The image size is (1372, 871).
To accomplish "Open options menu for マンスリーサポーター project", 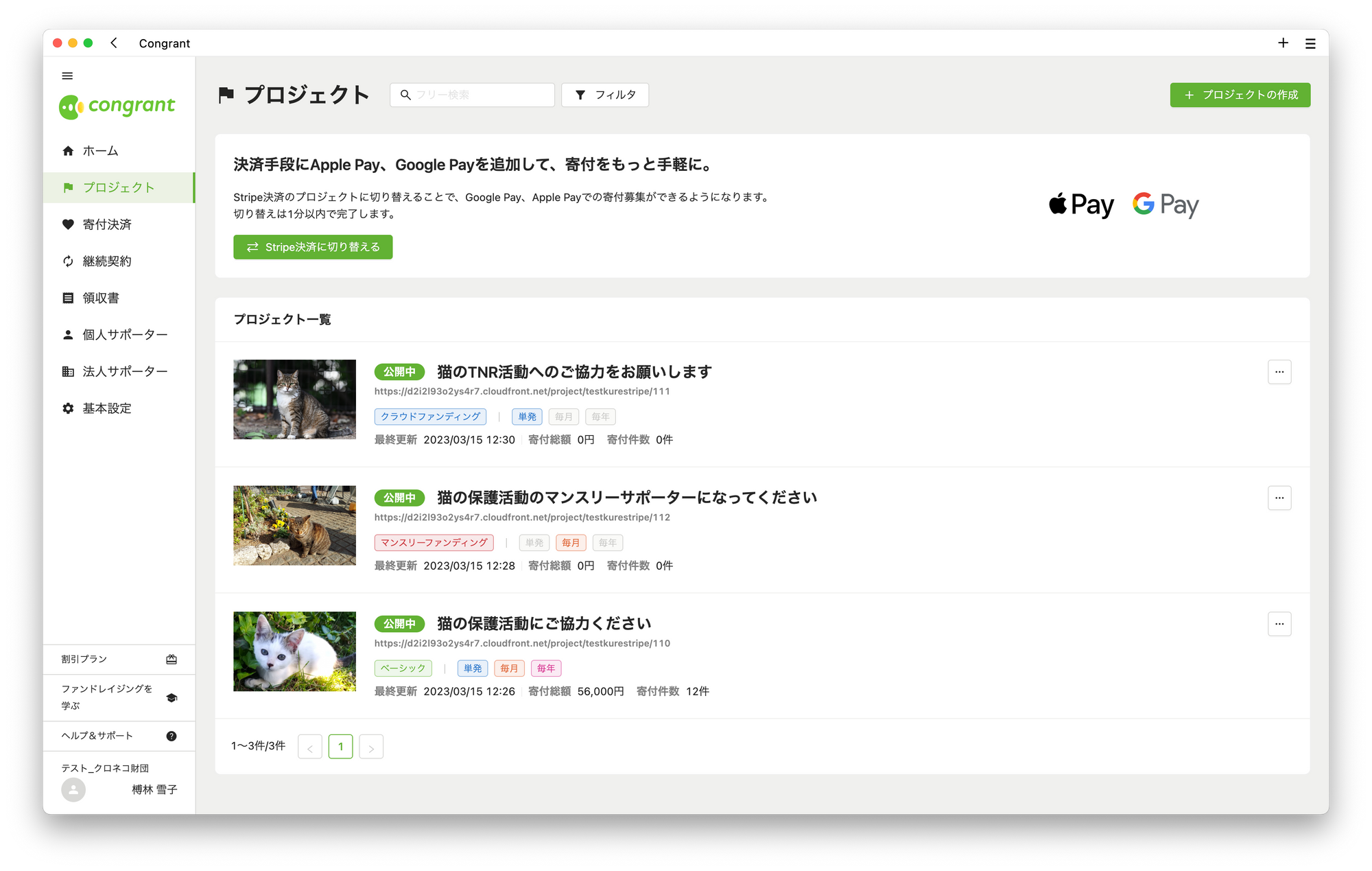I will pyautogui.click(x=1279, y=498).
